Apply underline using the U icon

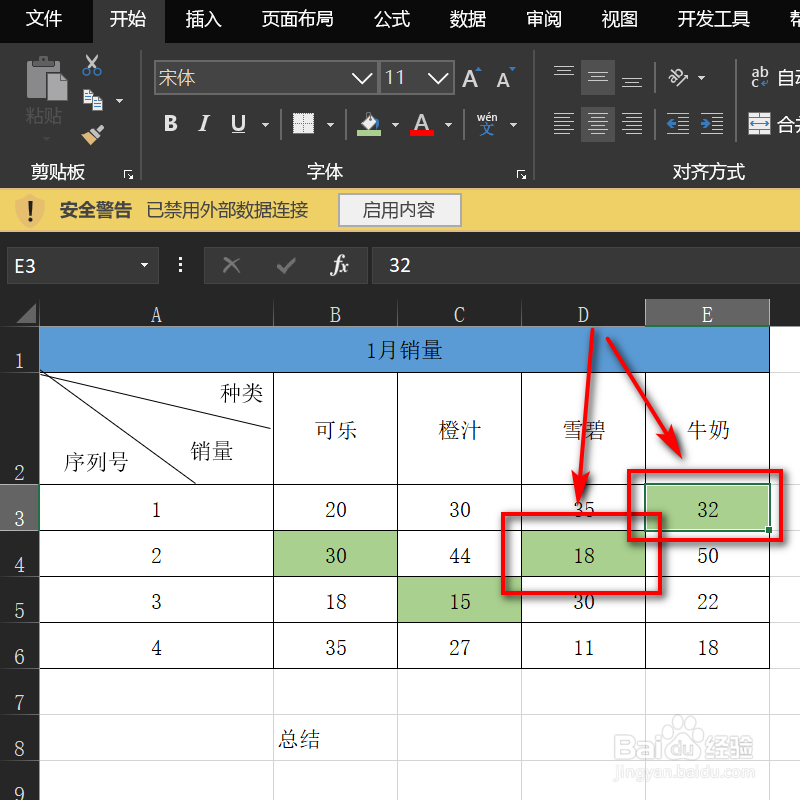pyautogui.click(x=237, y=123)
